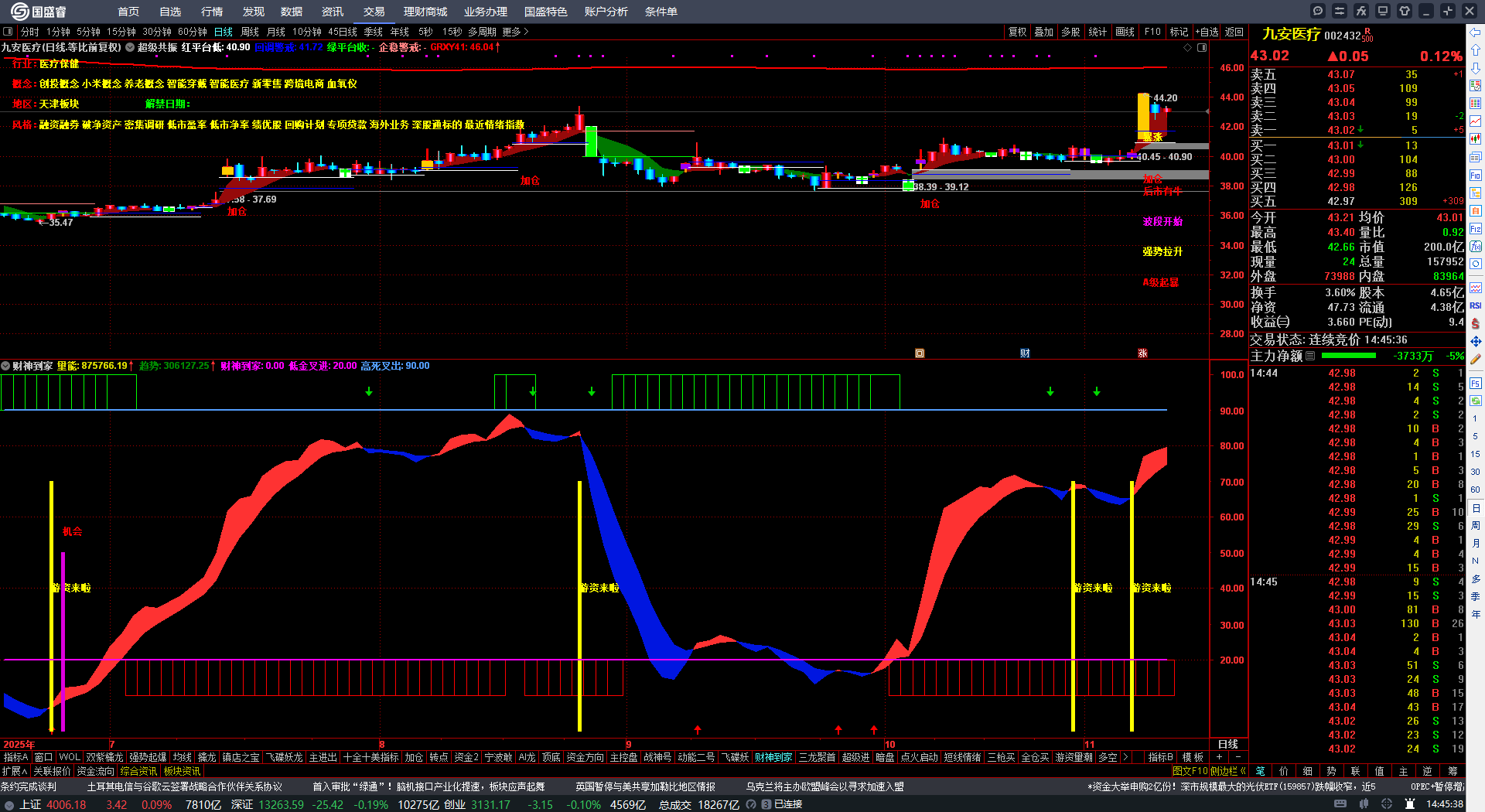Toggle 多股 multi-stock view
This screenshot has height=812, width=1485.
click(x=1070, y=32)
